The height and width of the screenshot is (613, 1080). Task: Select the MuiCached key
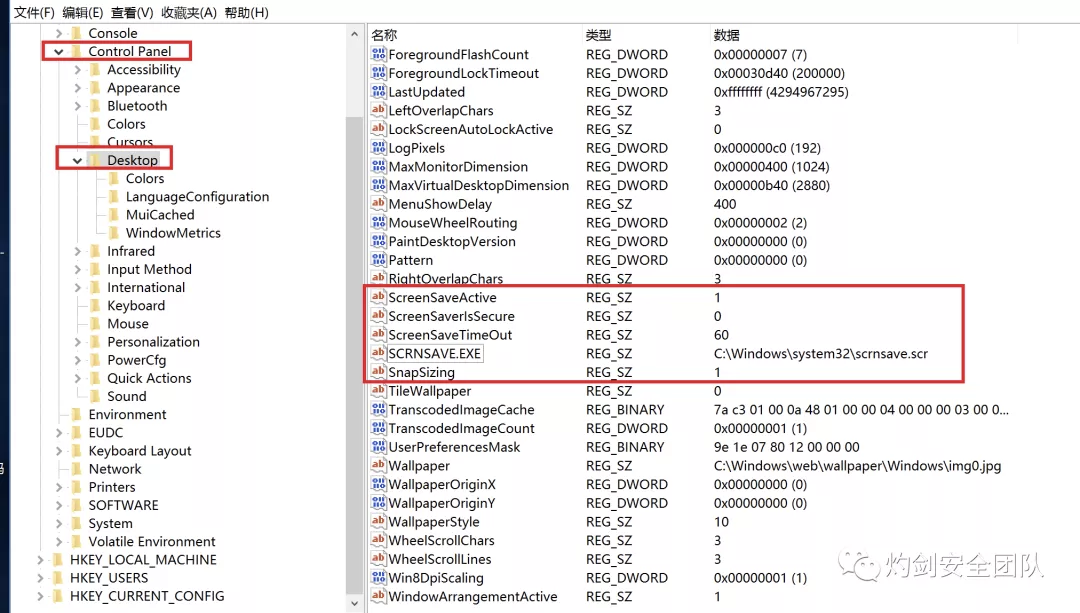tap(160, 215)
